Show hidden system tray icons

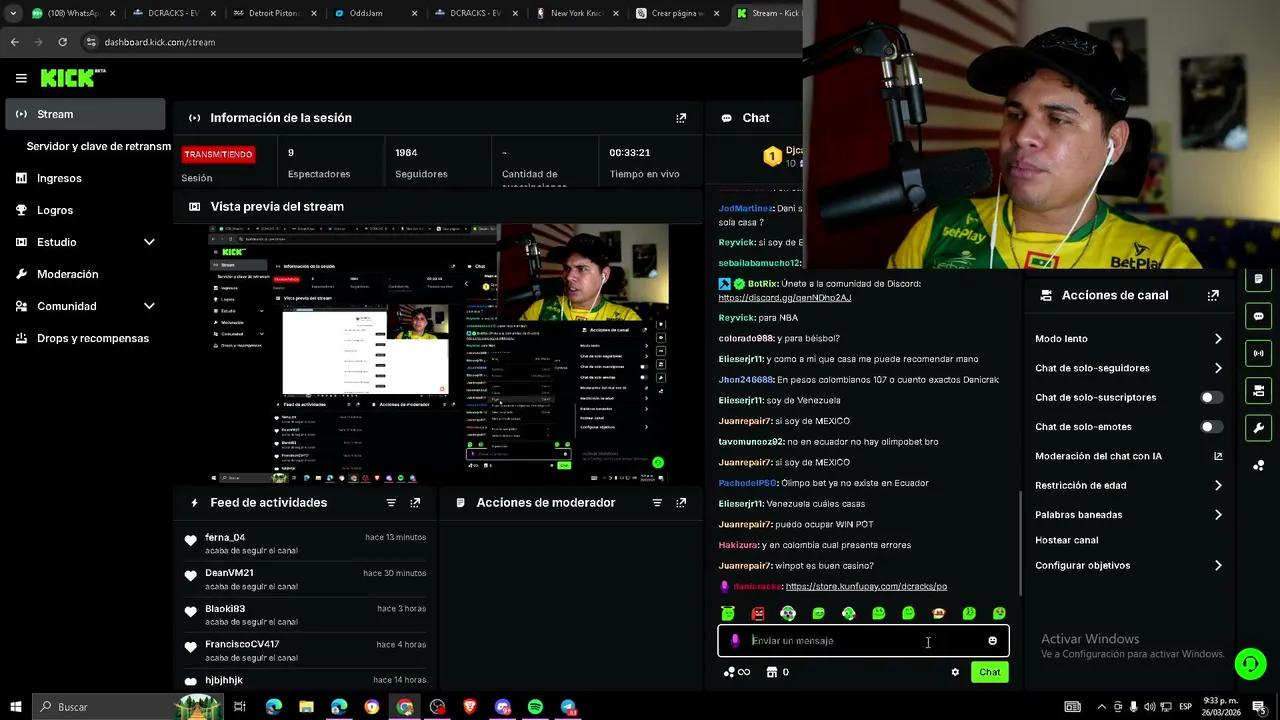pos(1101,707)
